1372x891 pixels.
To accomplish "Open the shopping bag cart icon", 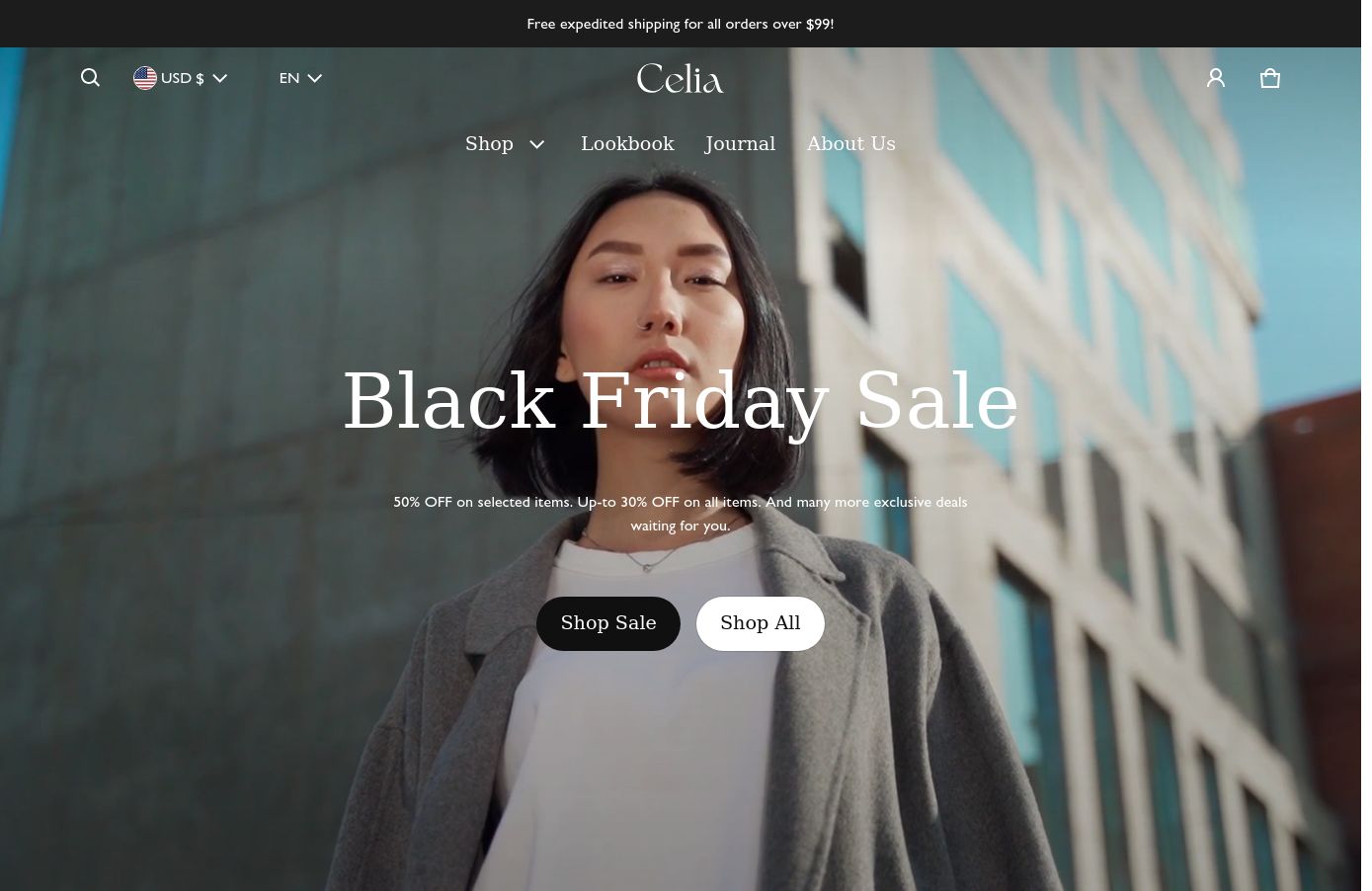I will click(1270, 78).
